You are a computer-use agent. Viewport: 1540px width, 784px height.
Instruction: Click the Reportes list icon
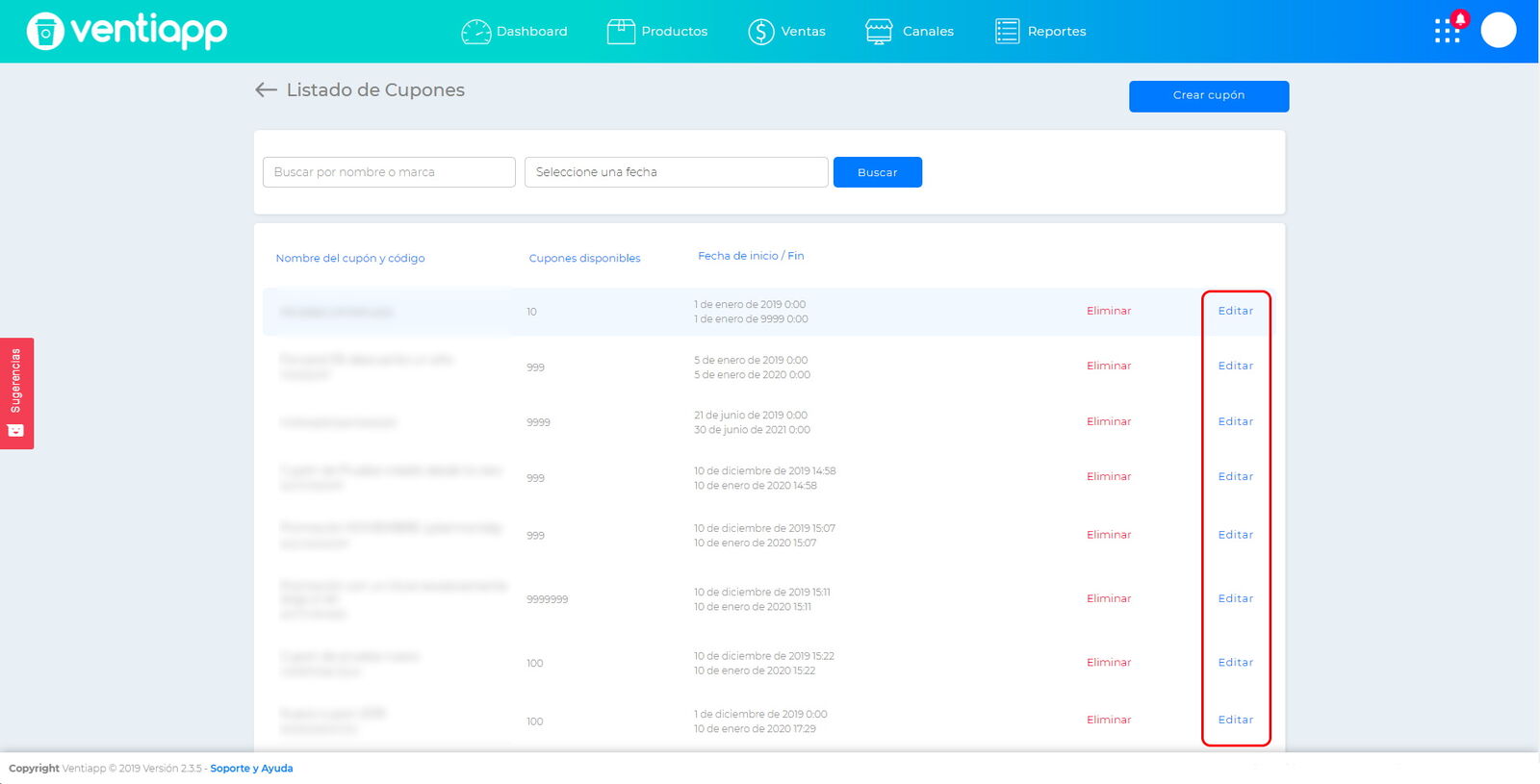(x=1007, y=32)
